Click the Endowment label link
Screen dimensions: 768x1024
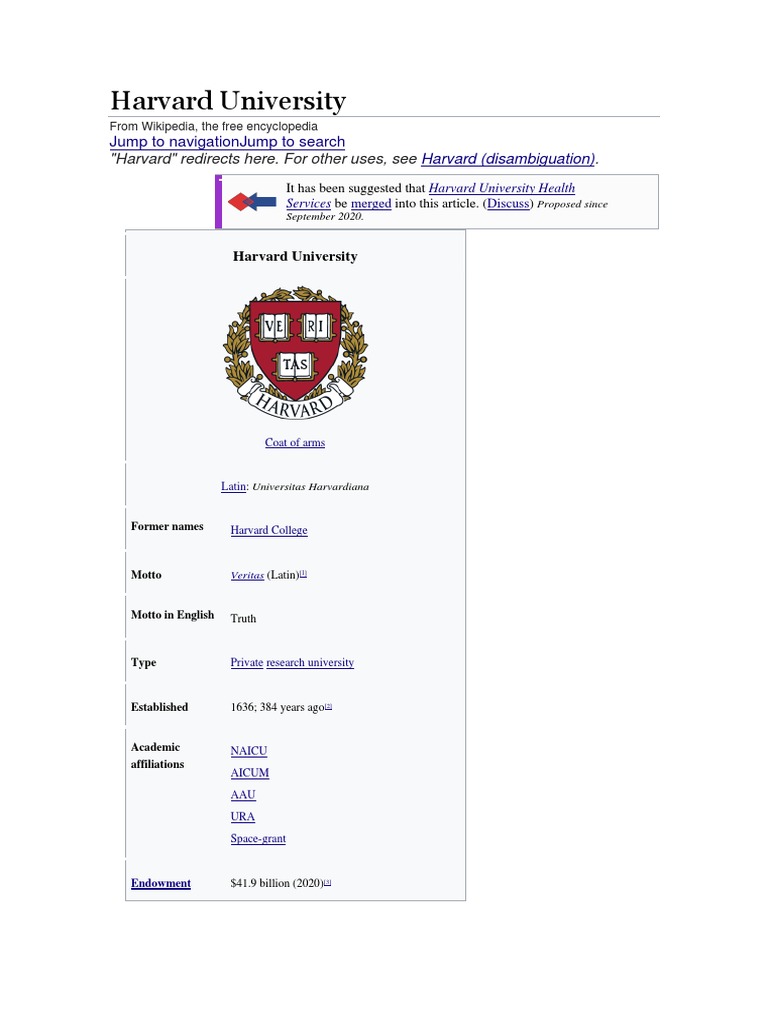(x=161, y=883)
